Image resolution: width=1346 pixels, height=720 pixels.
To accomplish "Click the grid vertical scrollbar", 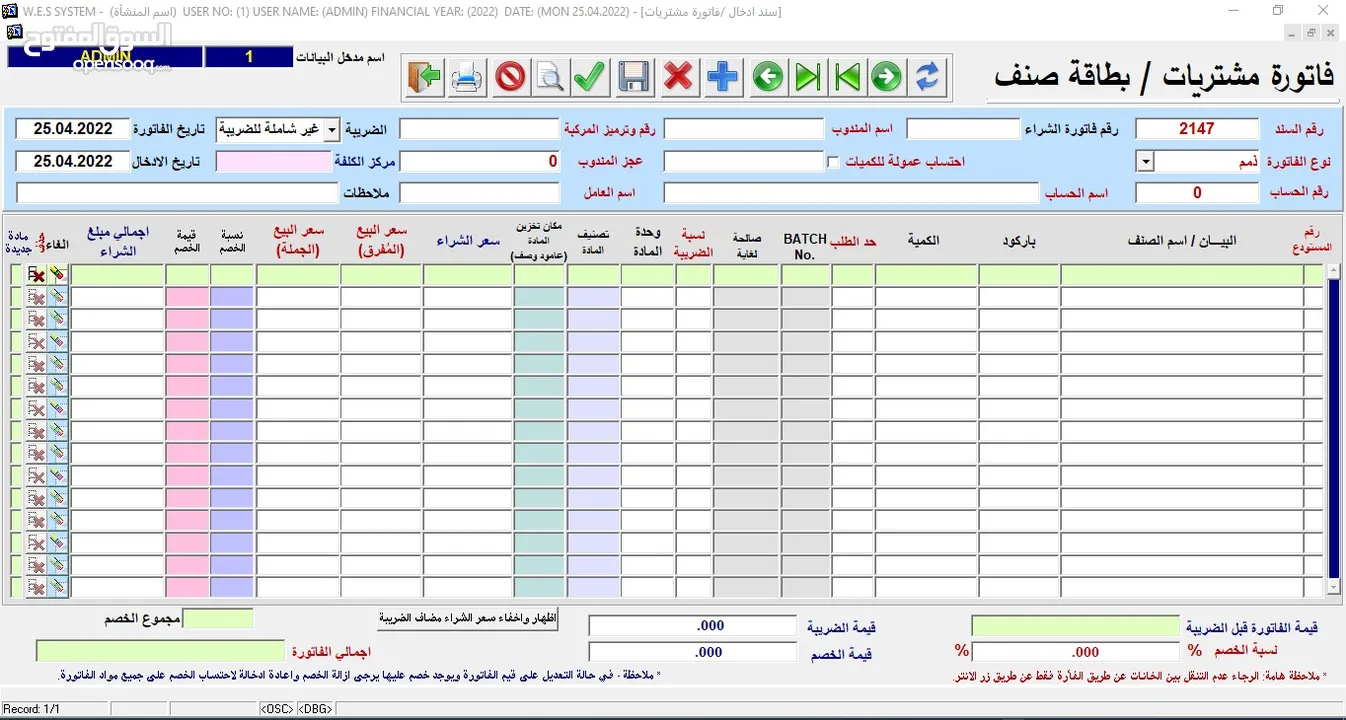I will pyautogui.click(x=1333, y=430).
